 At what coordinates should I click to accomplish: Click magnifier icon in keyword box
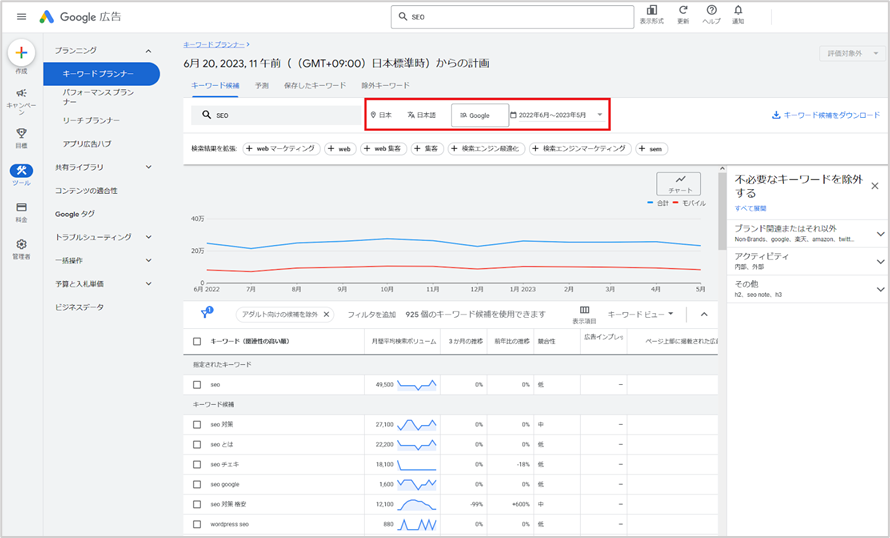[x=207, y=115]
